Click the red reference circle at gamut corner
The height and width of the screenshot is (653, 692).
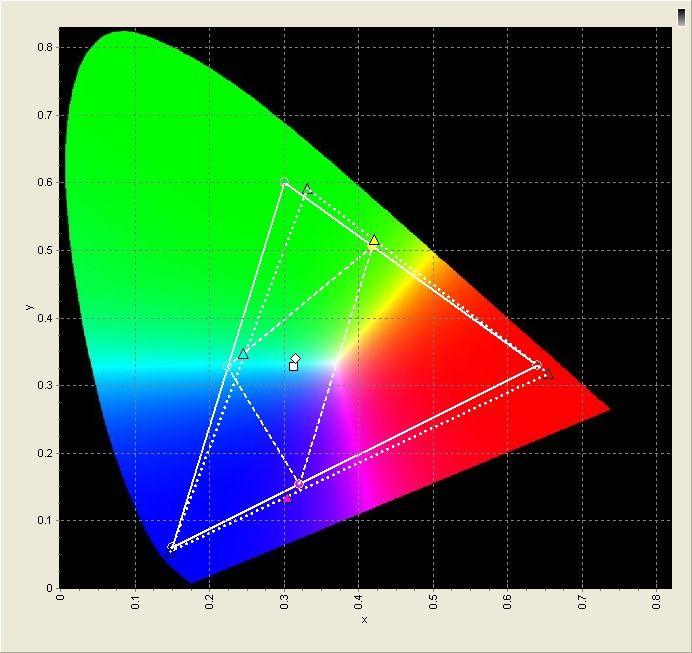(537, 365)
